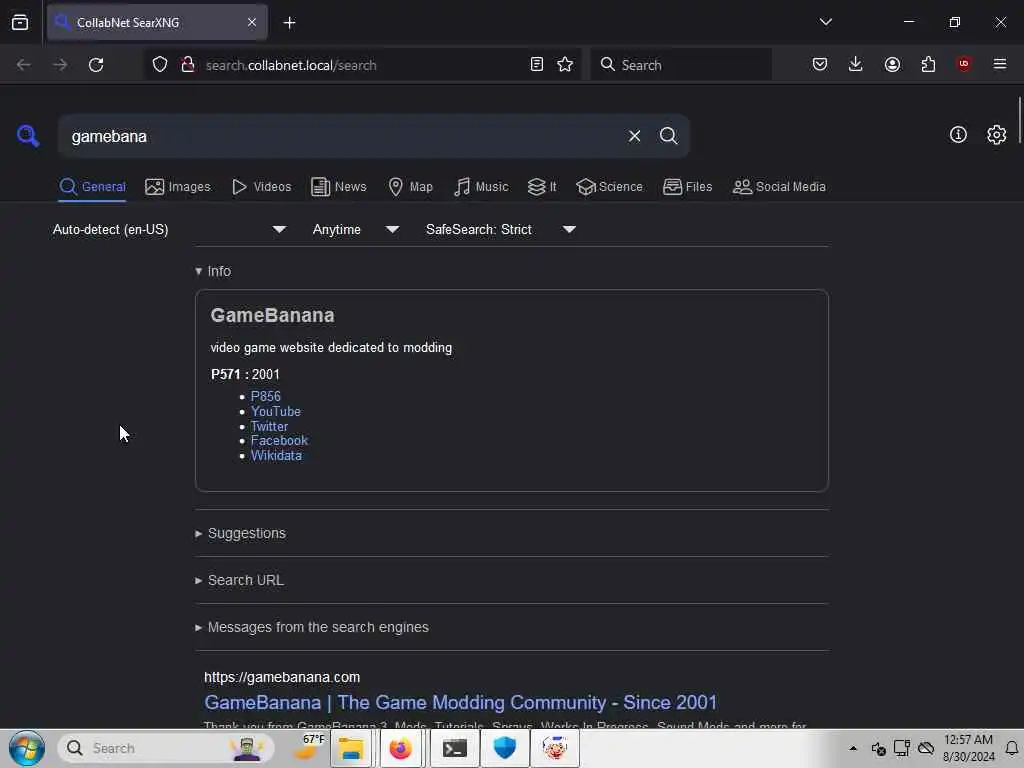This screenshot has width=1024, height=768.
Task: Open GameBanana Twitter link
Action: (x=269, y=426)
